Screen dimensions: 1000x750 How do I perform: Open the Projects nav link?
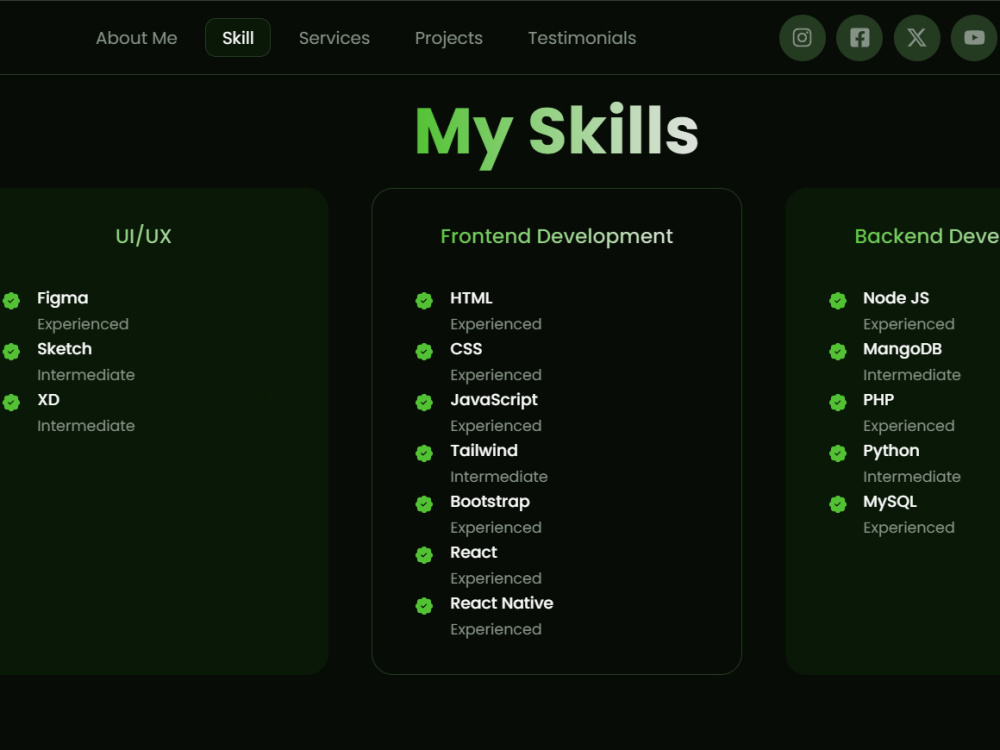pyautogui.click(x=448, y=38)
